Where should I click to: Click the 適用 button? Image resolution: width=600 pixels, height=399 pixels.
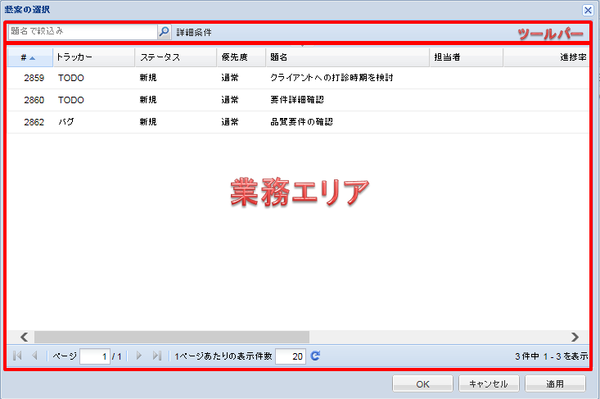555,384
